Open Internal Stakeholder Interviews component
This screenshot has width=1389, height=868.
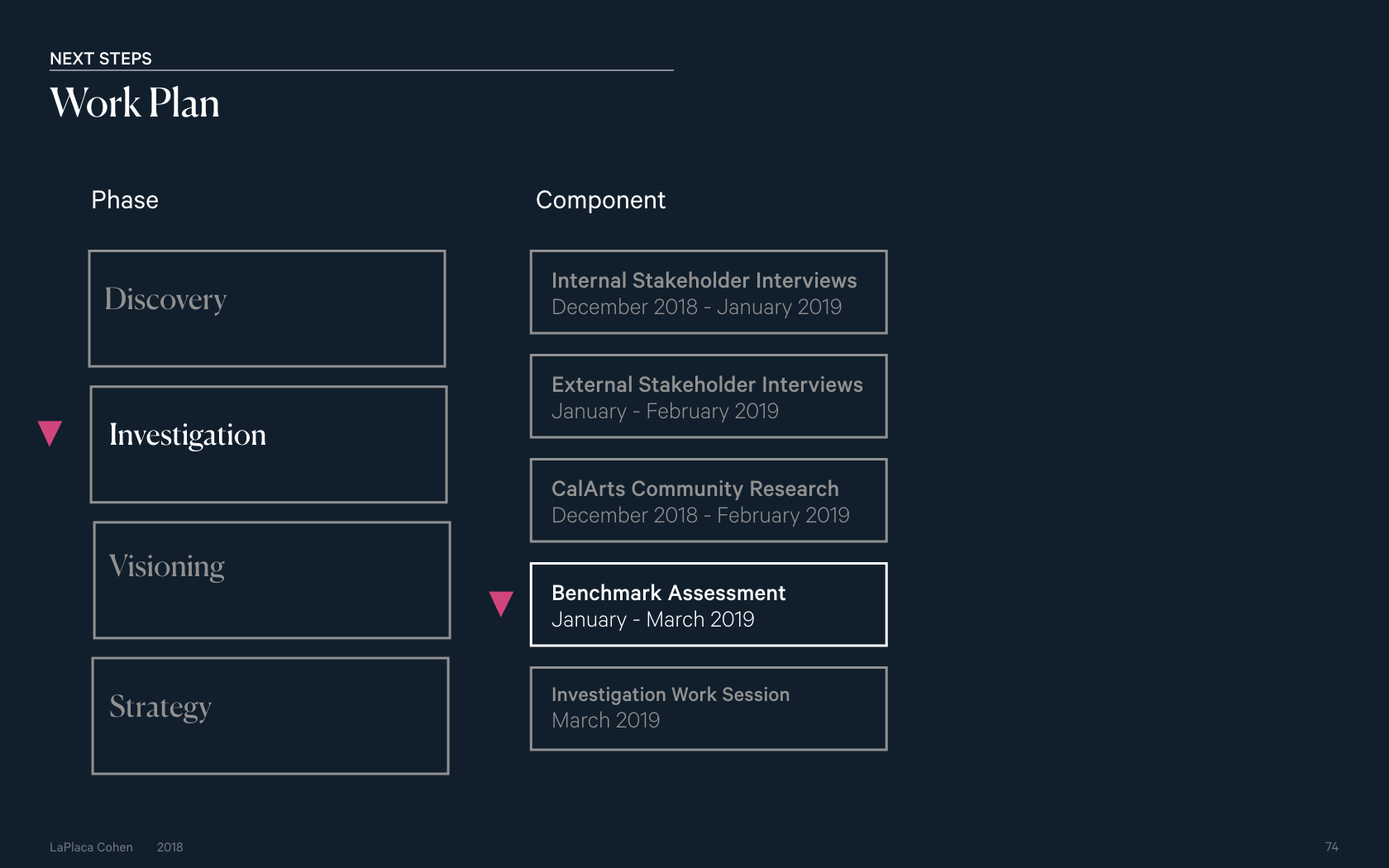(709, 292)
